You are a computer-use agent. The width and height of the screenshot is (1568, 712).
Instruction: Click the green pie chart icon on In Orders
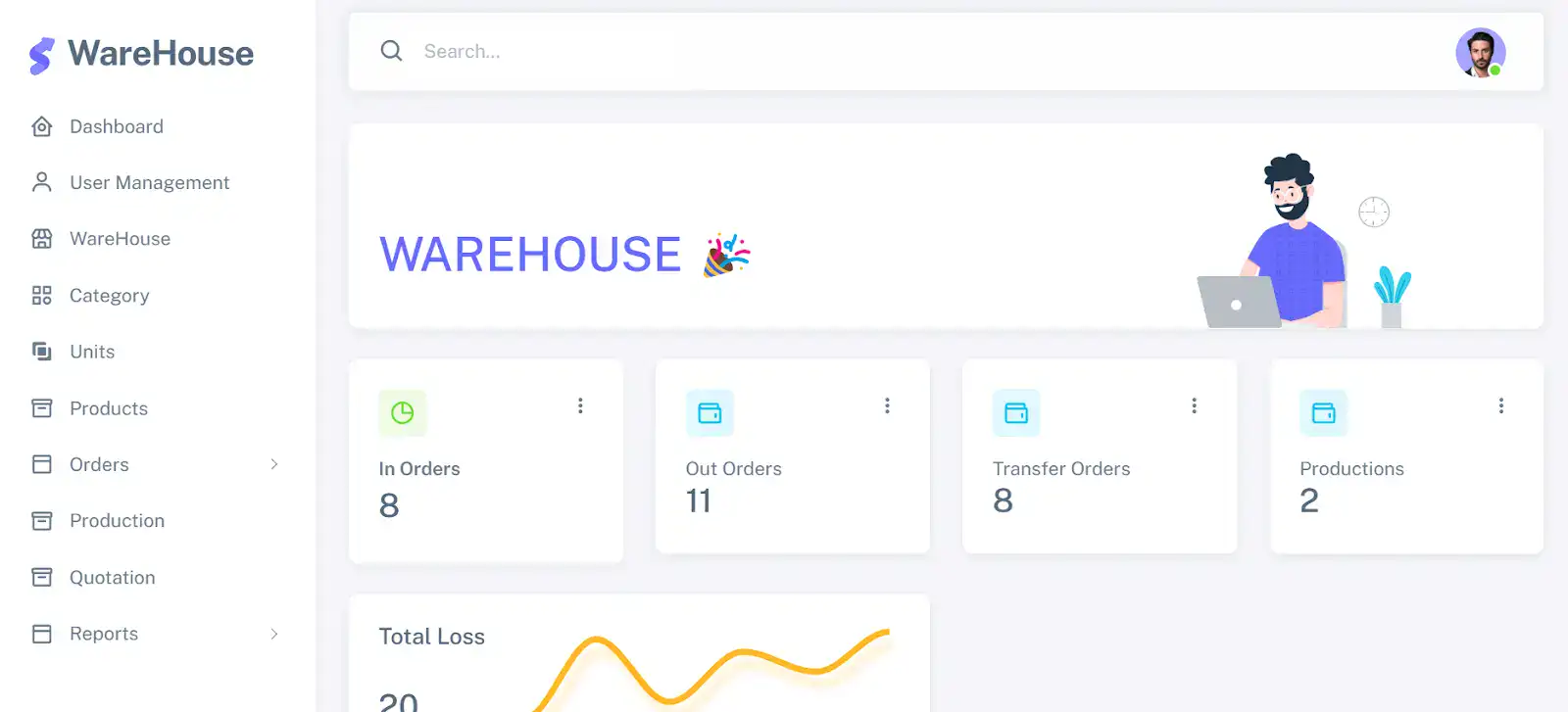click(x=403, y=413)
